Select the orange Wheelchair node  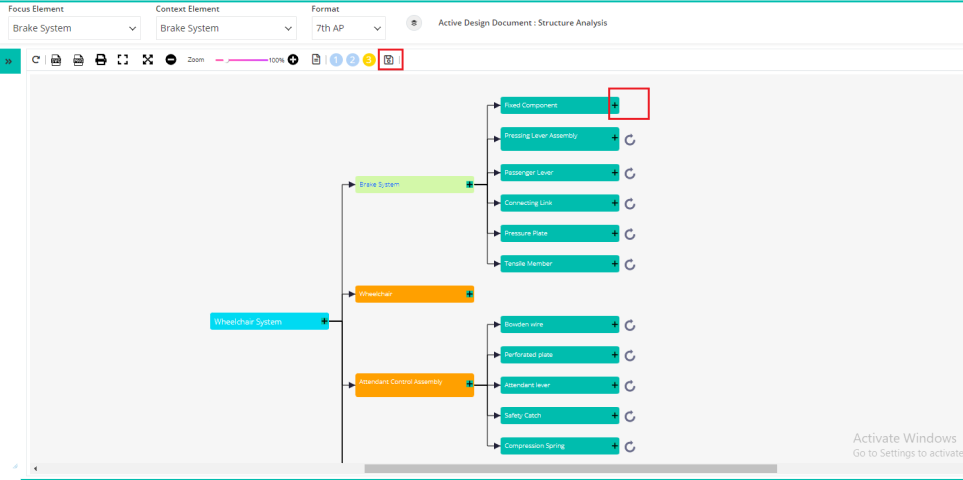click(x=415, y=294)
